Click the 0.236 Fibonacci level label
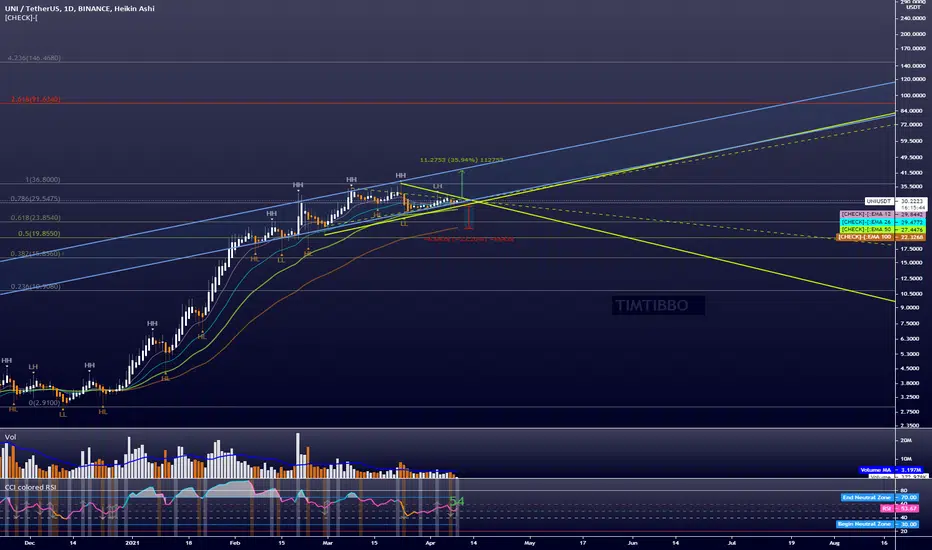Image resolution: width=932 pixels, height=550 pixels. [35, 287]
